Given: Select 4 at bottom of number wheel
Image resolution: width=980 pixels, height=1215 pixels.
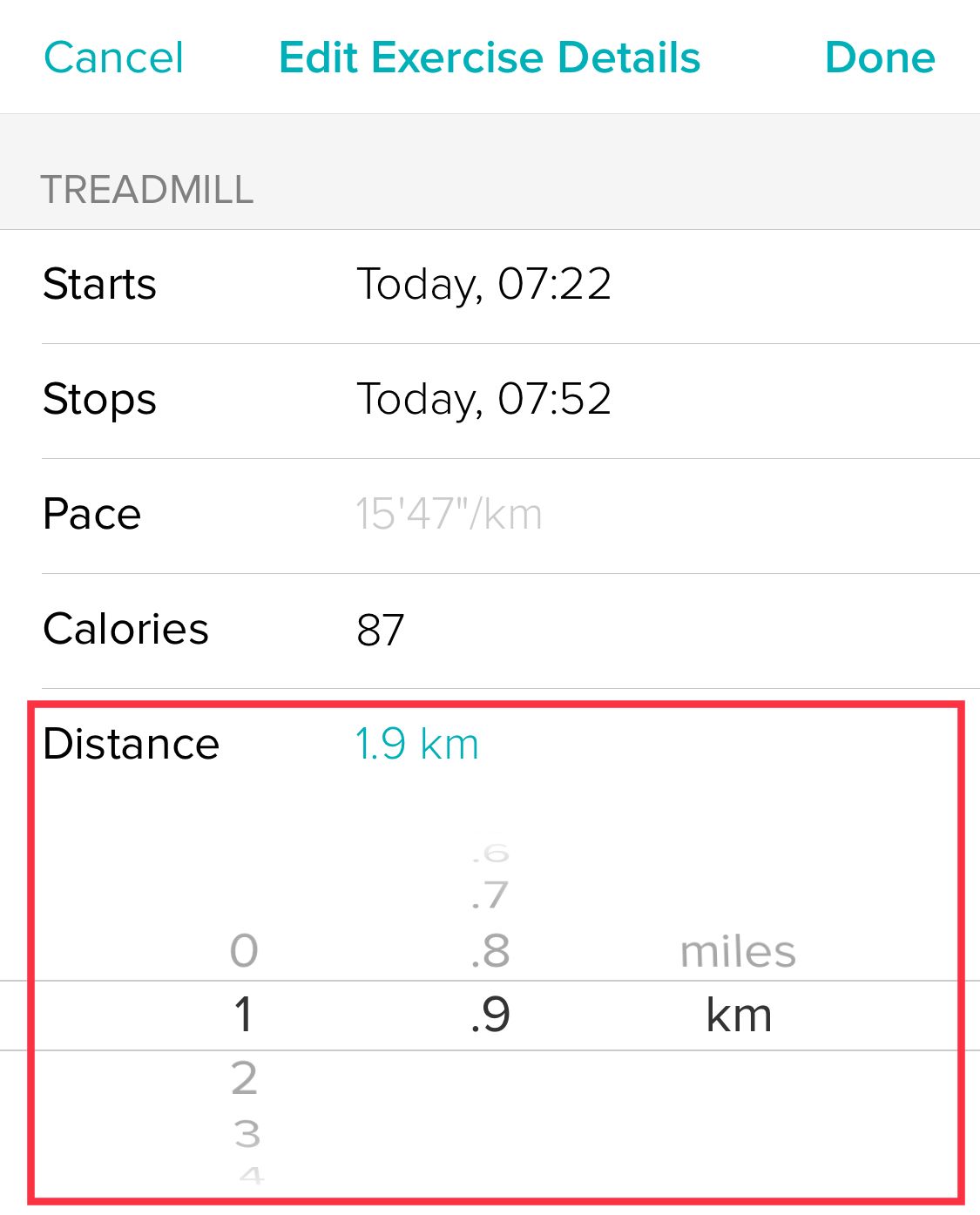Looking at the screenshot, I should [251, 1176].
